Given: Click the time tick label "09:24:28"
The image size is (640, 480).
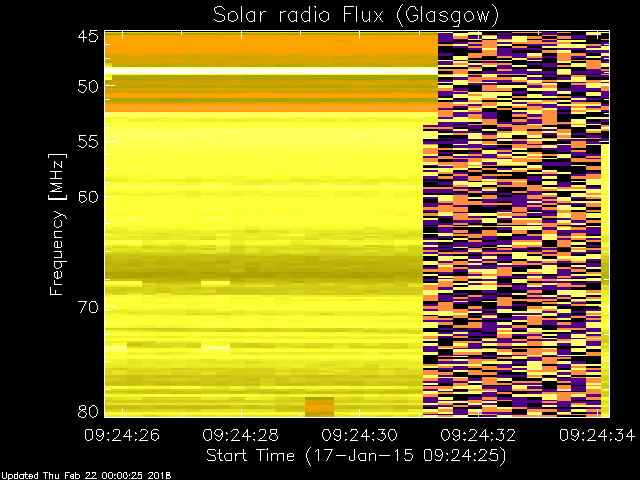Looking at the screenshot, I should (240, 435).
